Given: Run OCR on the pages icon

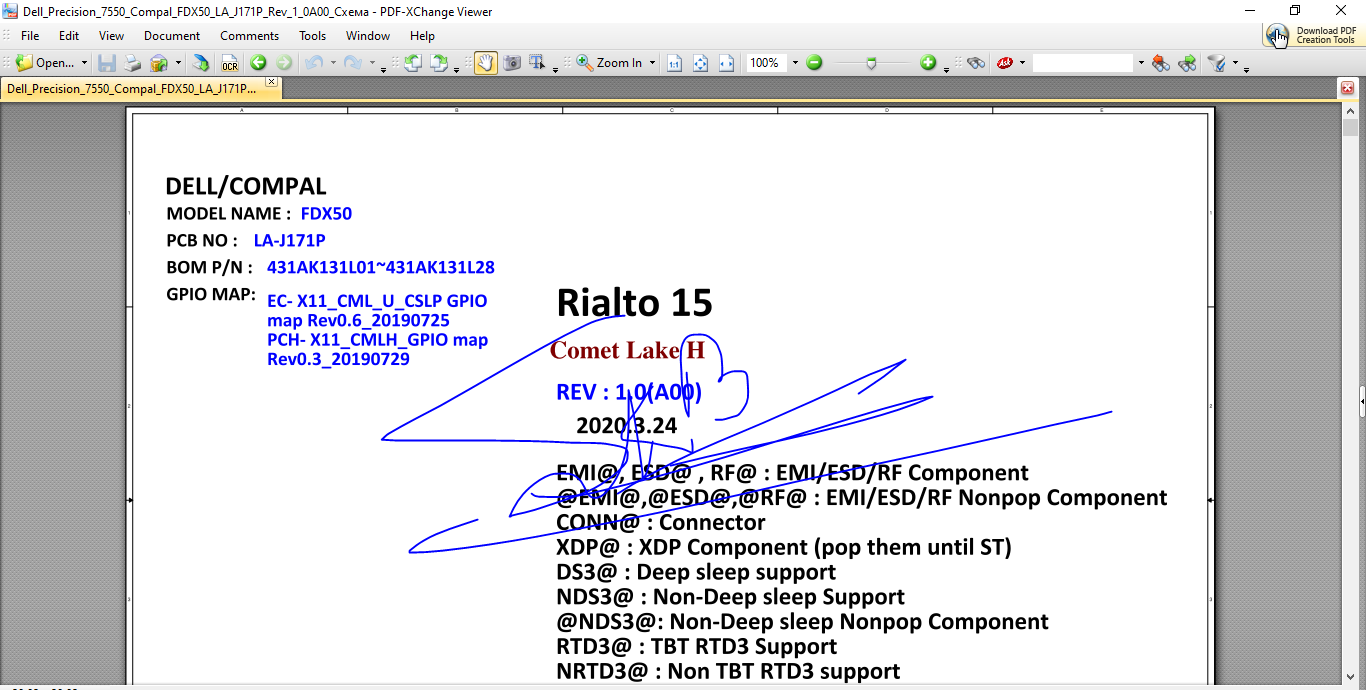Looking at the screenshot, I should point(230,63).
